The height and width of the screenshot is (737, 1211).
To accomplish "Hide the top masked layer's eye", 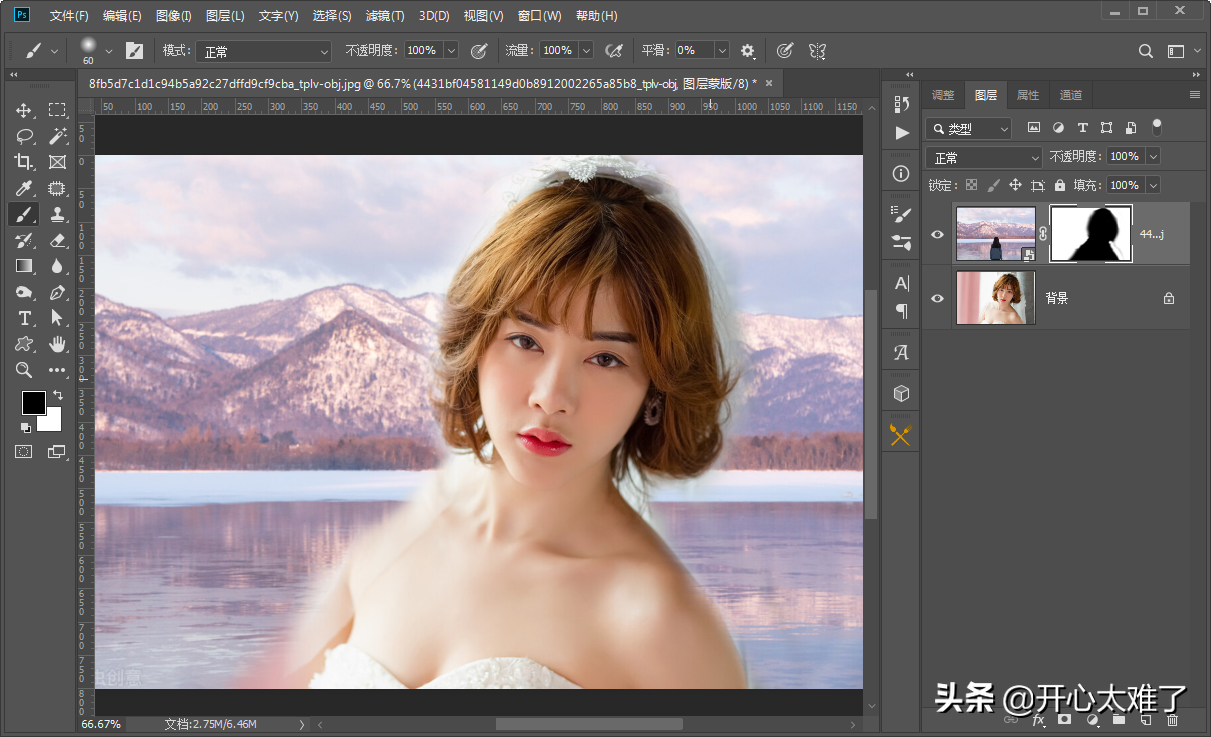I will (937, 234).
